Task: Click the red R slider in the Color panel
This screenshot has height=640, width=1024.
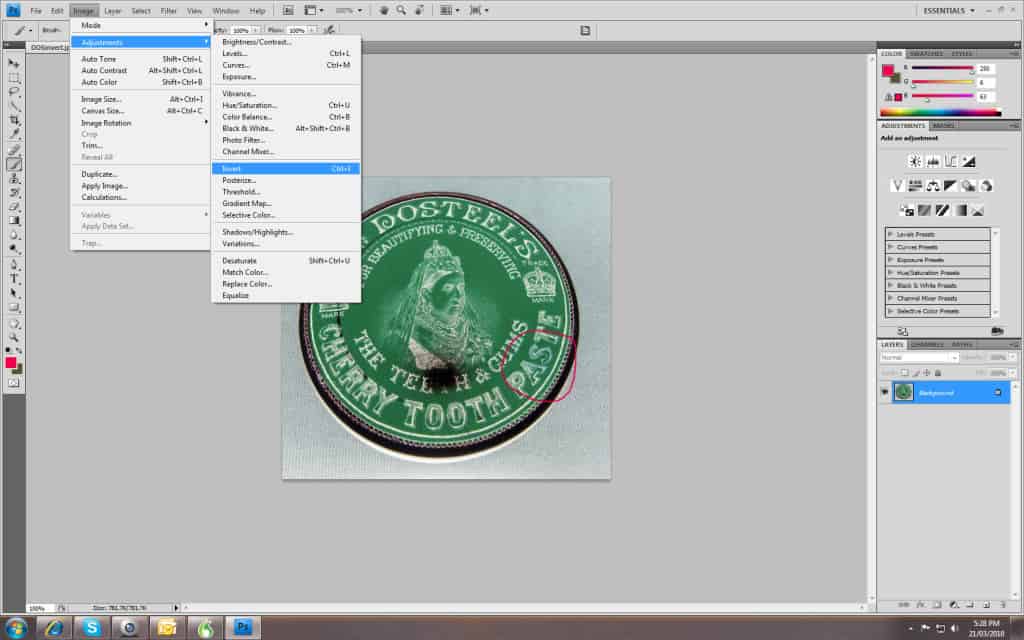Action: 942,69
